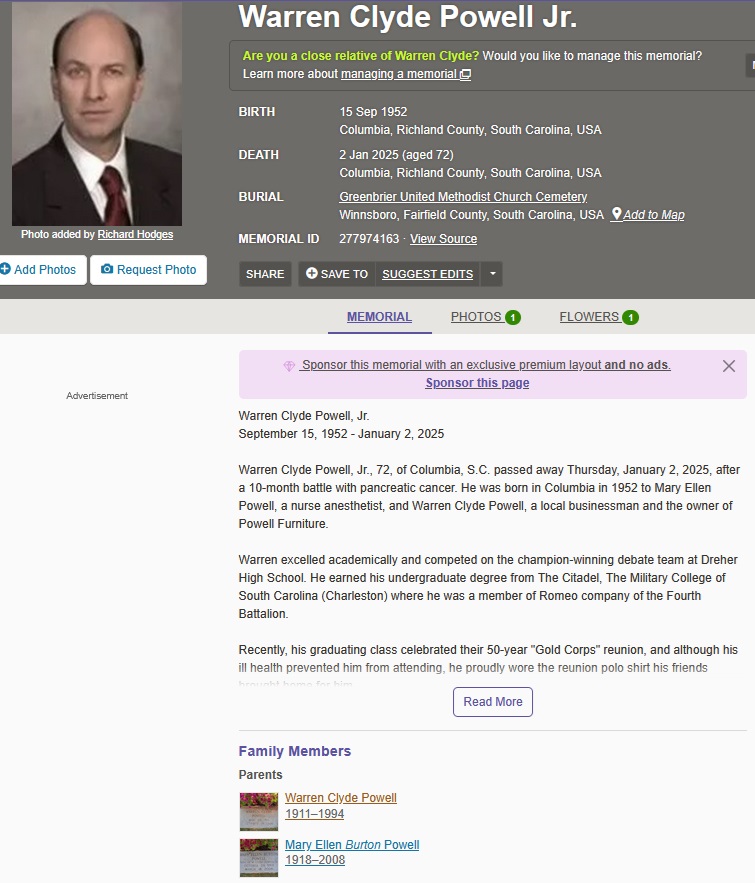755x883 pixels.
Task: Click the SHARE button
Action: [x=265, y=274]
